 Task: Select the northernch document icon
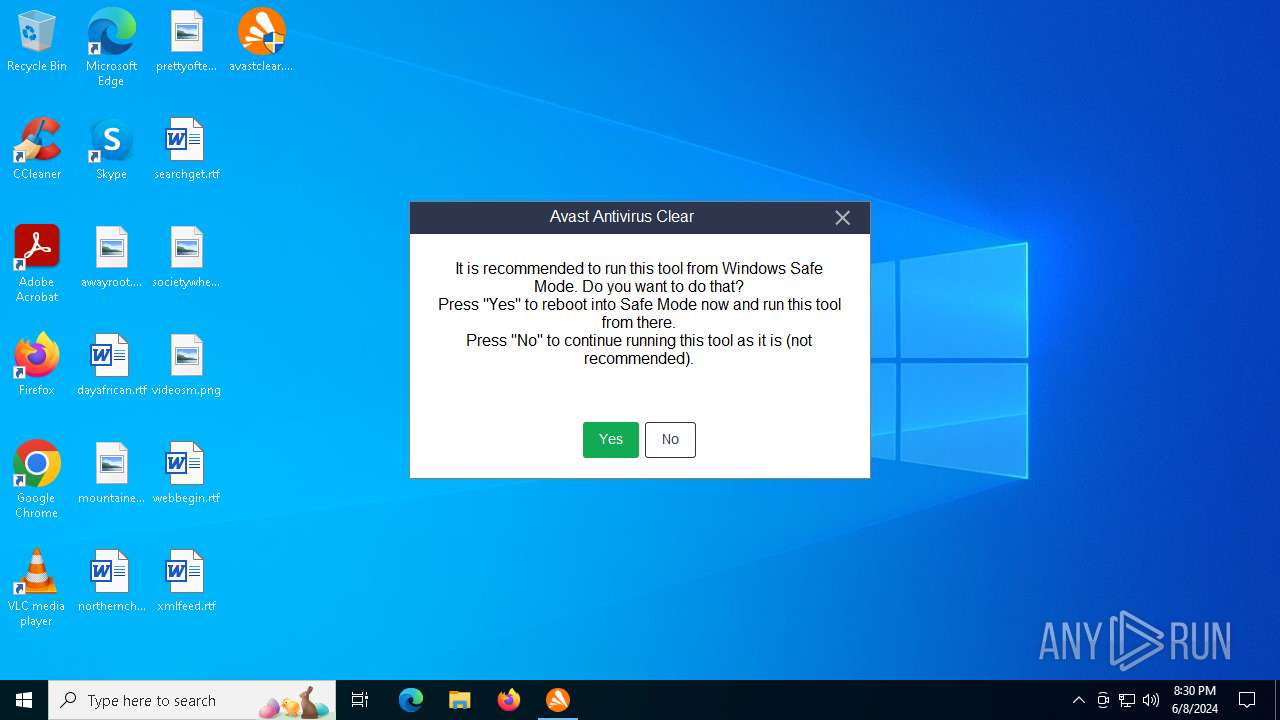click(x=111, y=581)
